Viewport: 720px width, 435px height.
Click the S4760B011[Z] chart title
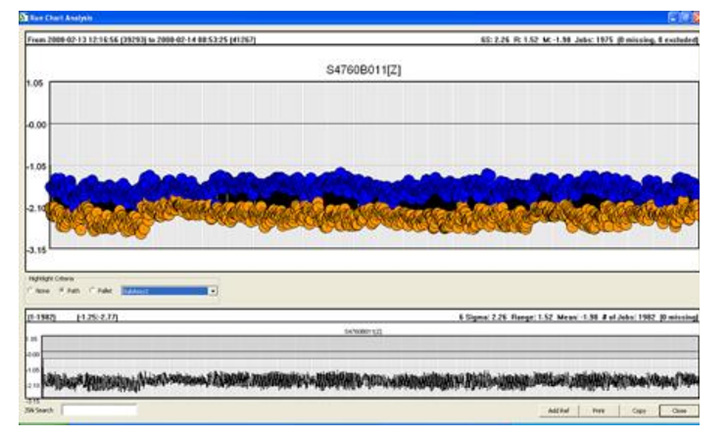(357, 71)
